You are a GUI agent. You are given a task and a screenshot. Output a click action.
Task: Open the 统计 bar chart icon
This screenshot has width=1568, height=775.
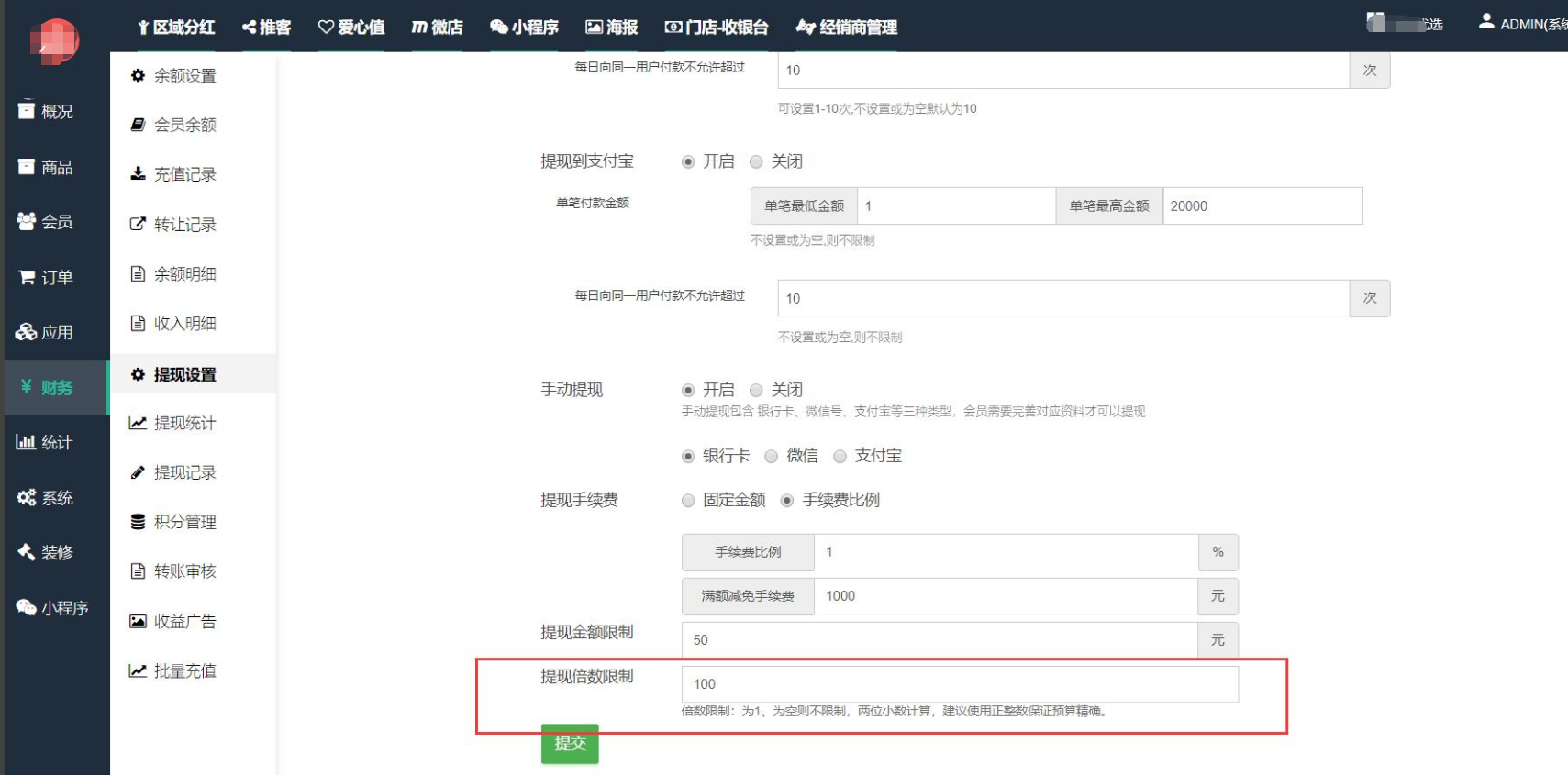26,442
